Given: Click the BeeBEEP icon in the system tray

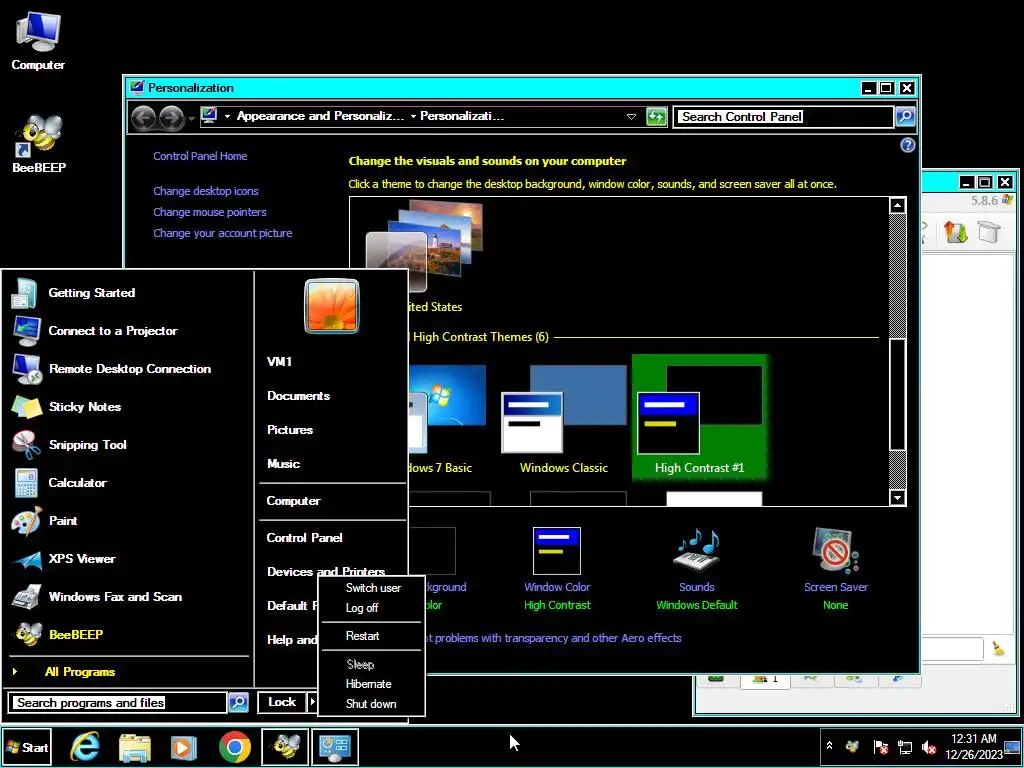Looking at the screenshot, I should click(x=852, y=746).
